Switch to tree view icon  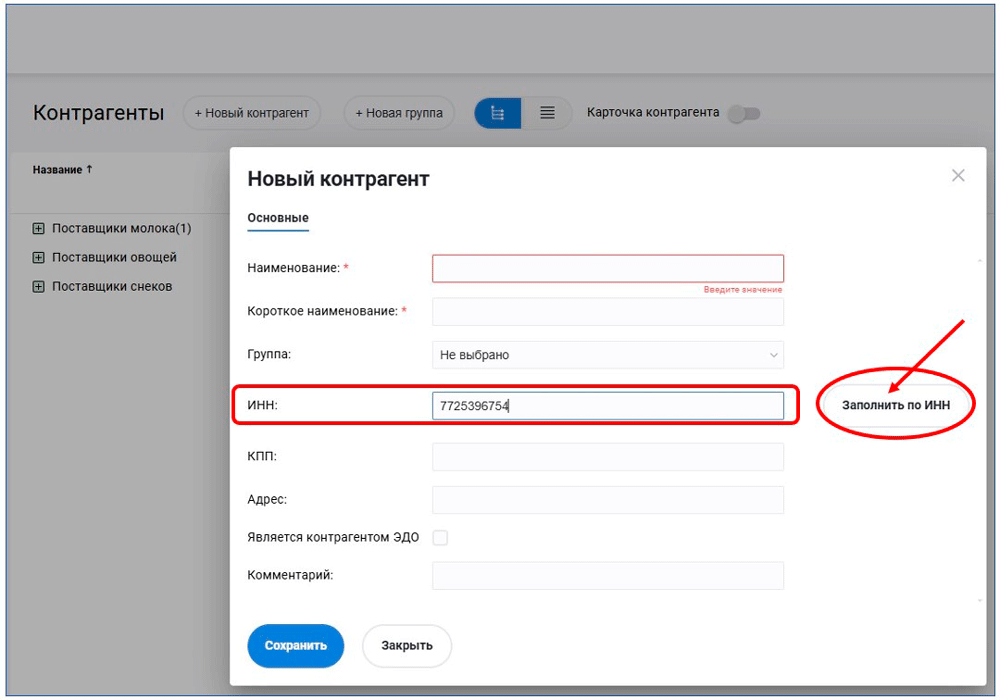coord(497,113)
